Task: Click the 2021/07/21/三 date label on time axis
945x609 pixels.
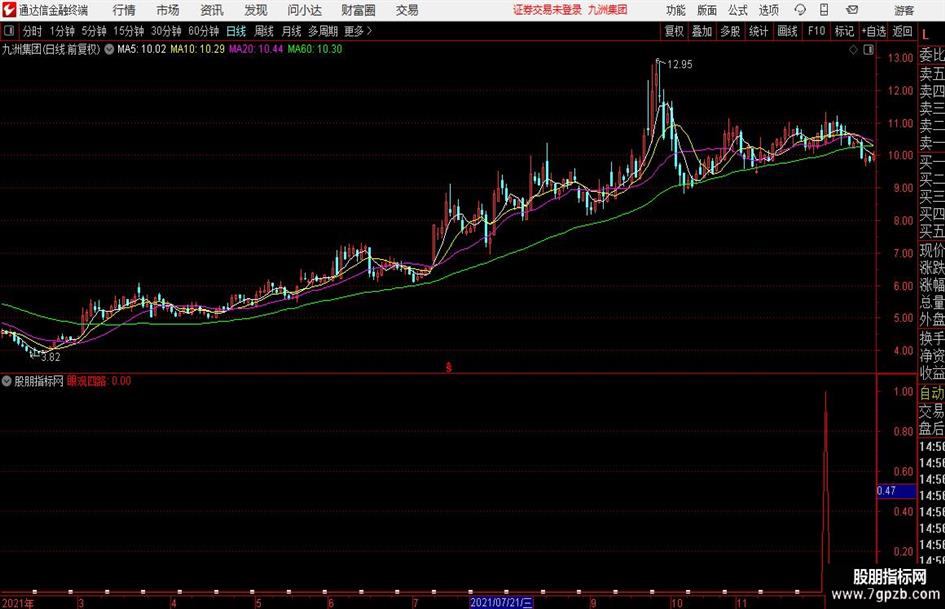Action: click(501, 602)
